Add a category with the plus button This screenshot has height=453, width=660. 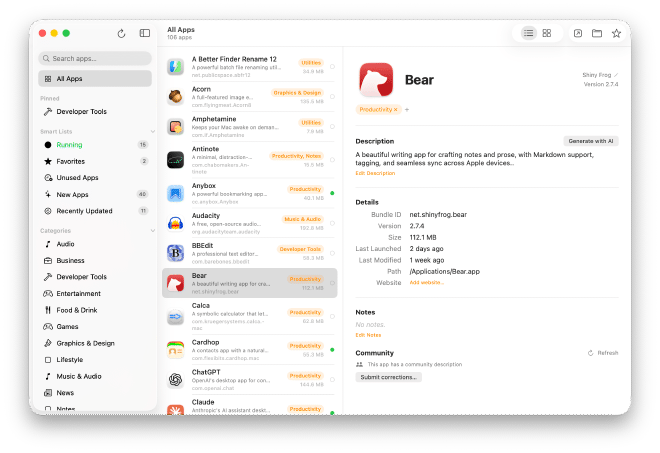(x=407, y=109)
